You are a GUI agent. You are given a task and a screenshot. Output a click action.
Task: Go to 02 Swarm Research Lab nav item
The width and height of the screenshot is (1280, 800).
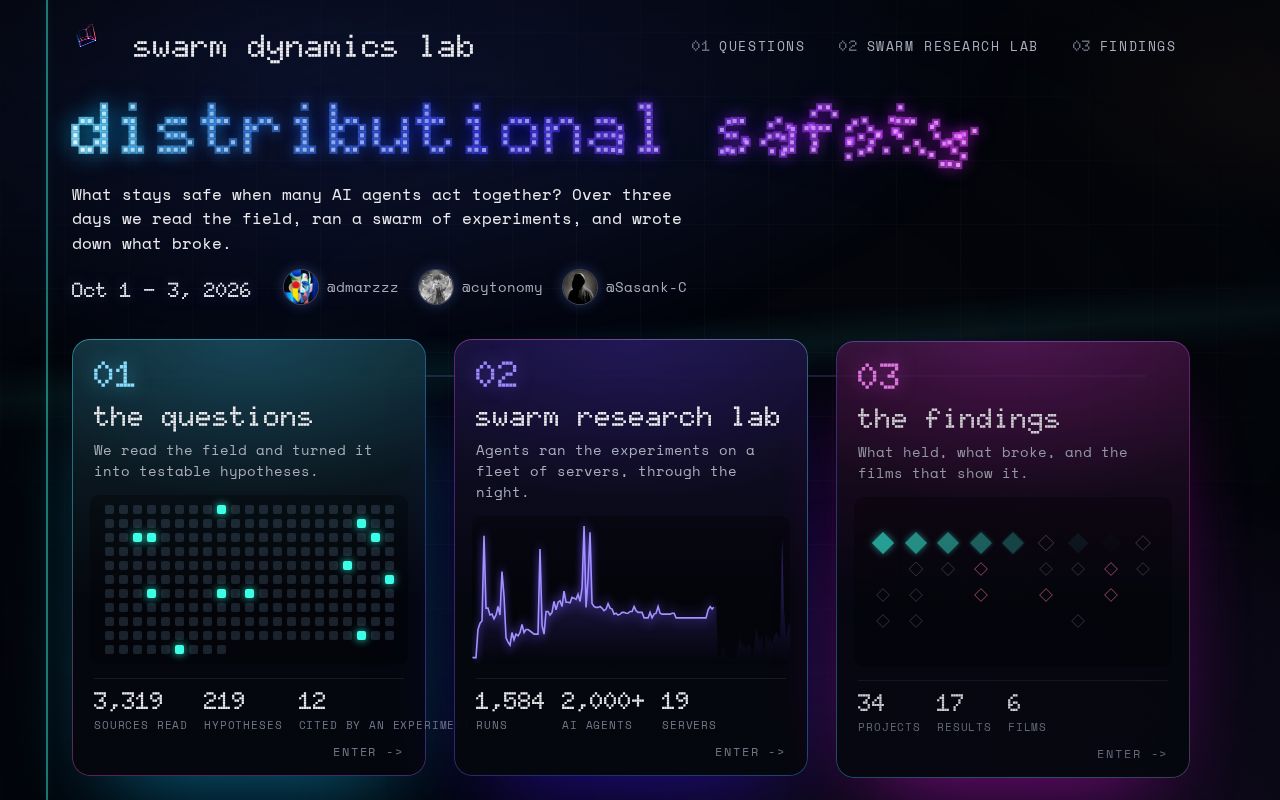point(938,46)
